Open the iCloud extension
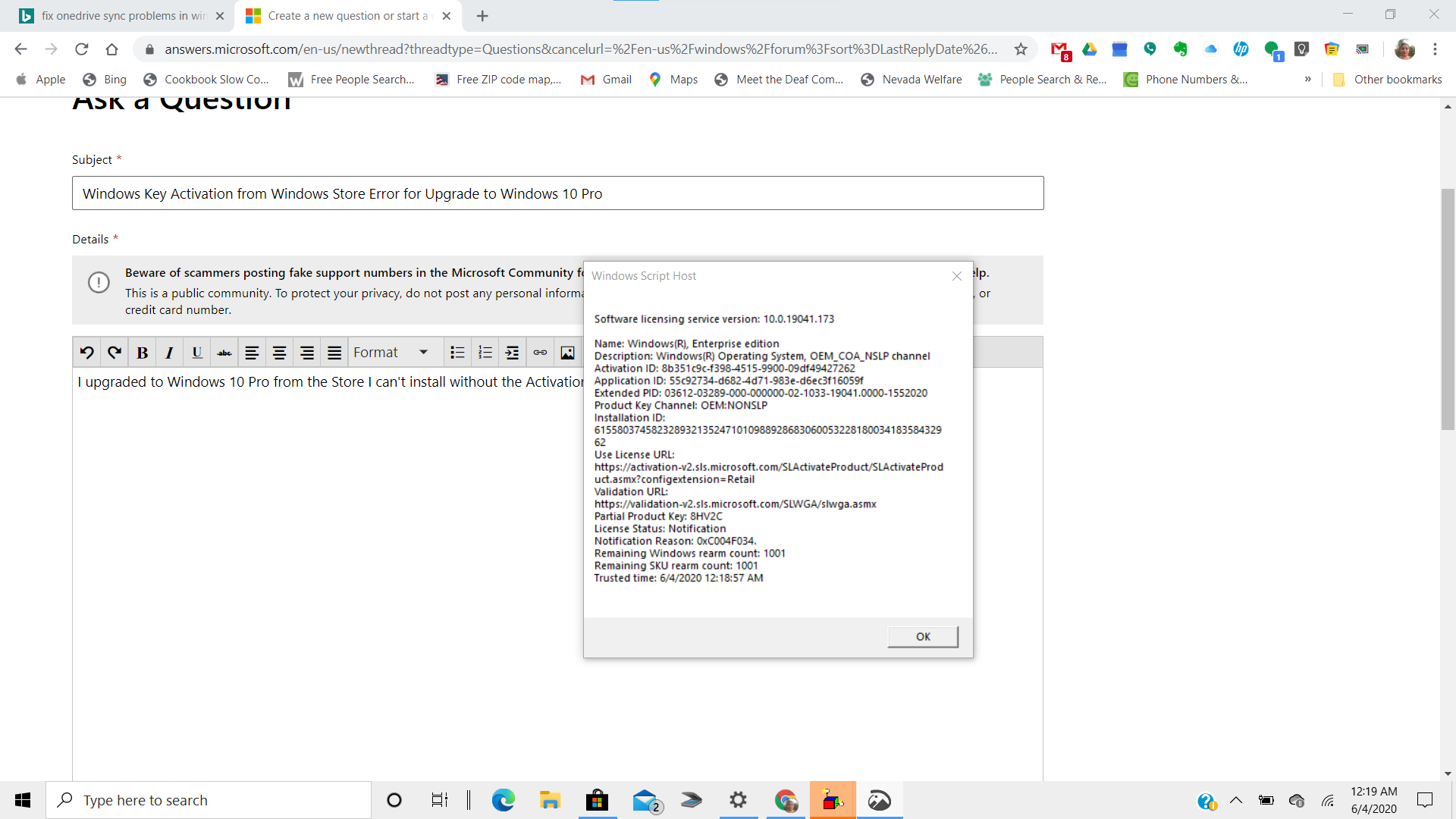 point(1210,49)
